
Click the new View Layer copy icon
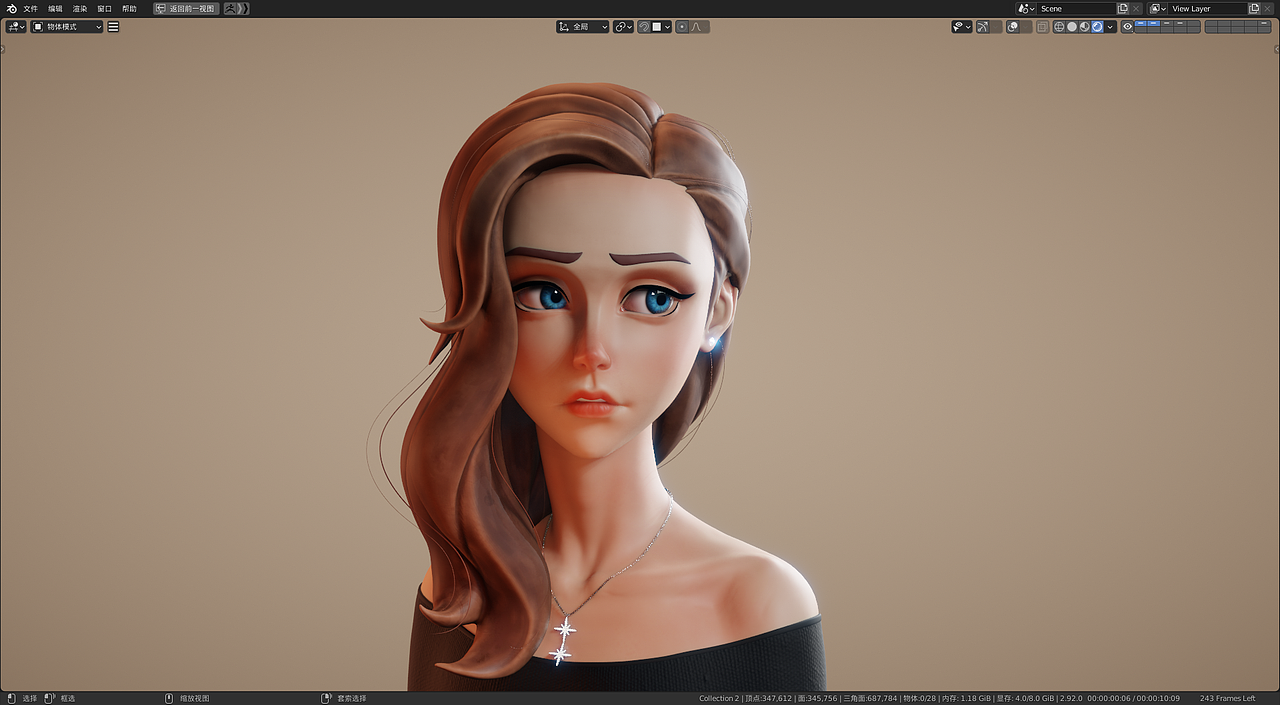pos(1254,8)
